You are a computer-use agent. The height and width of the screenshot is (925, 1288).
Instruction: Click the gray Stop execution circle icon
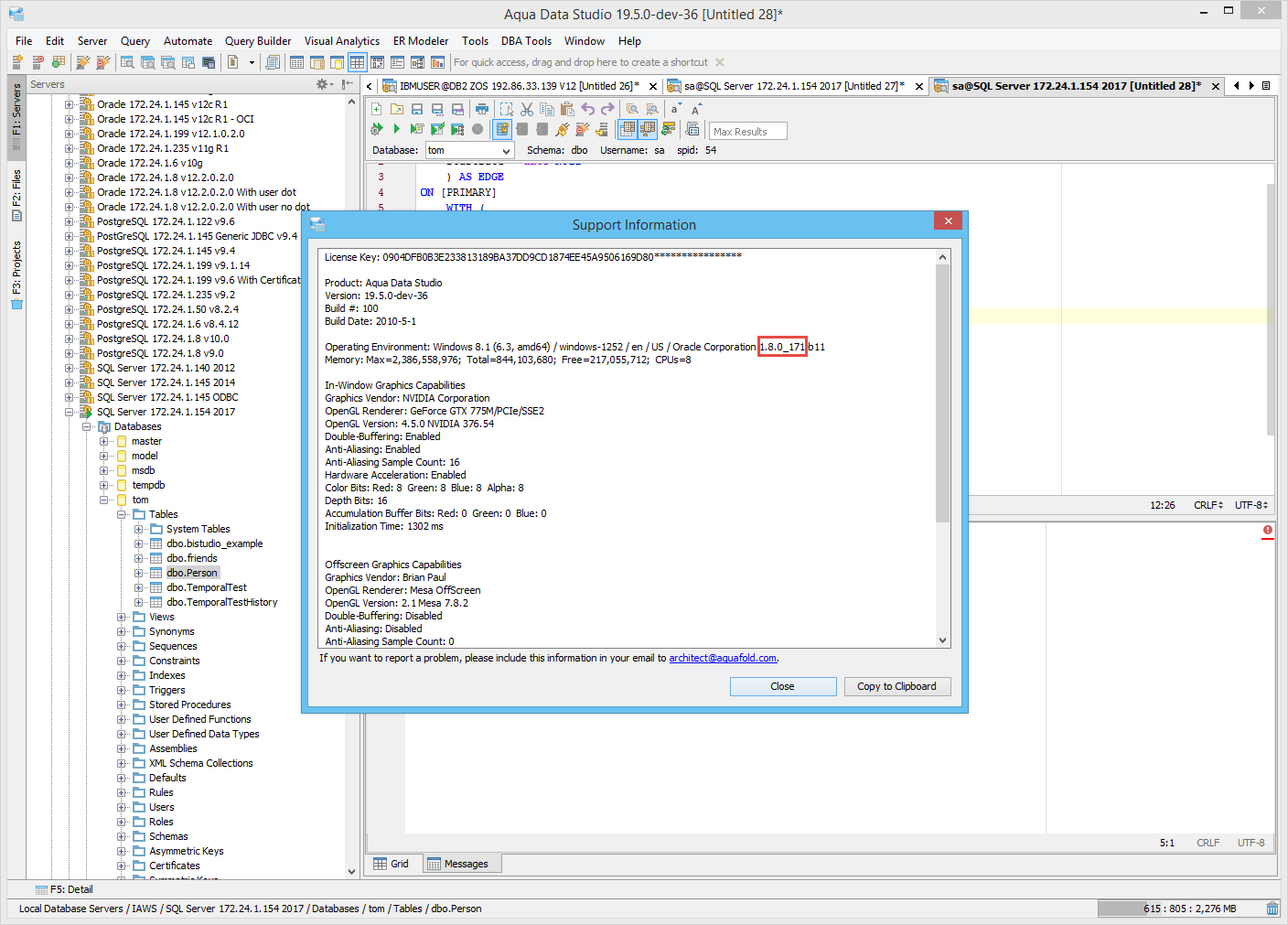478,129
